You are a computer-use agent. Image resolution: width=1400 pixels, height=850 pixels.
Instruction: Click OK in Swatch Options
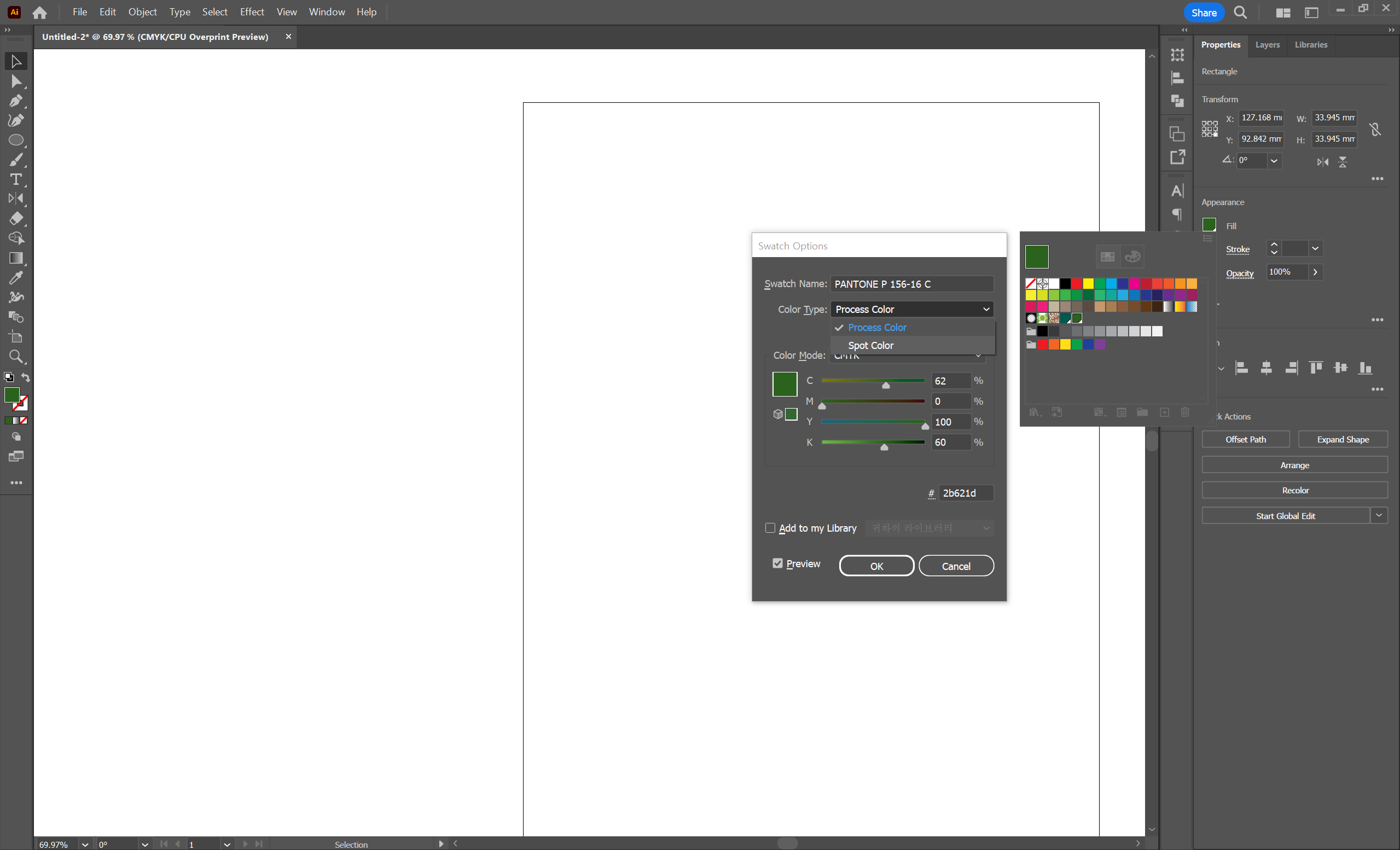876,566
